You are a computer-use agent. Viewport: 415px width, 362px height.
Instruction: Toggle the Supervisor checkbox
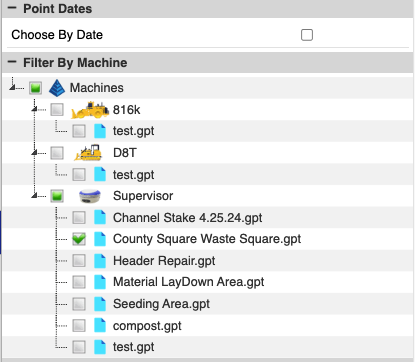coord(57,196)
